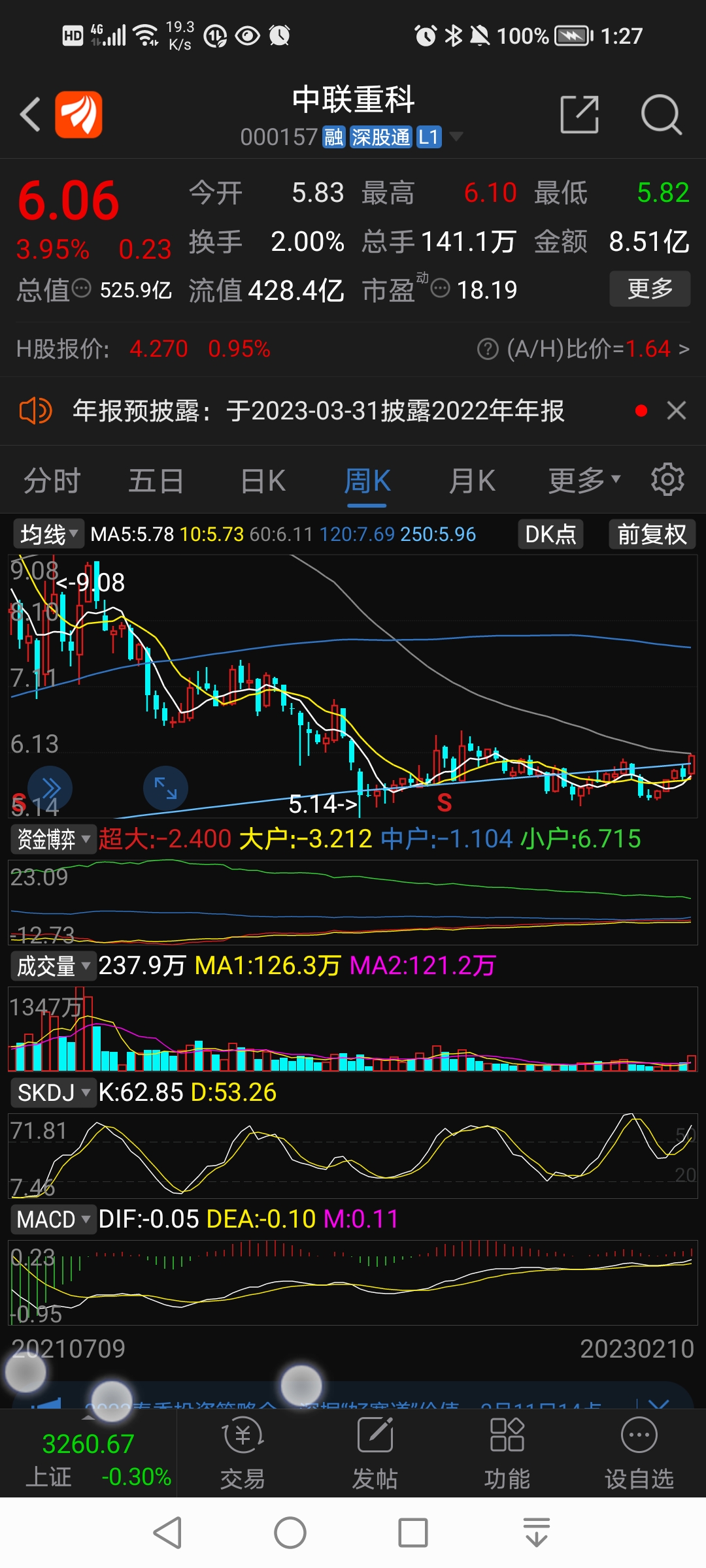Tap the 250:5.96 moving average value
Image resolution: width=706 pixels, height=1568 pixels.
(438, 534)
